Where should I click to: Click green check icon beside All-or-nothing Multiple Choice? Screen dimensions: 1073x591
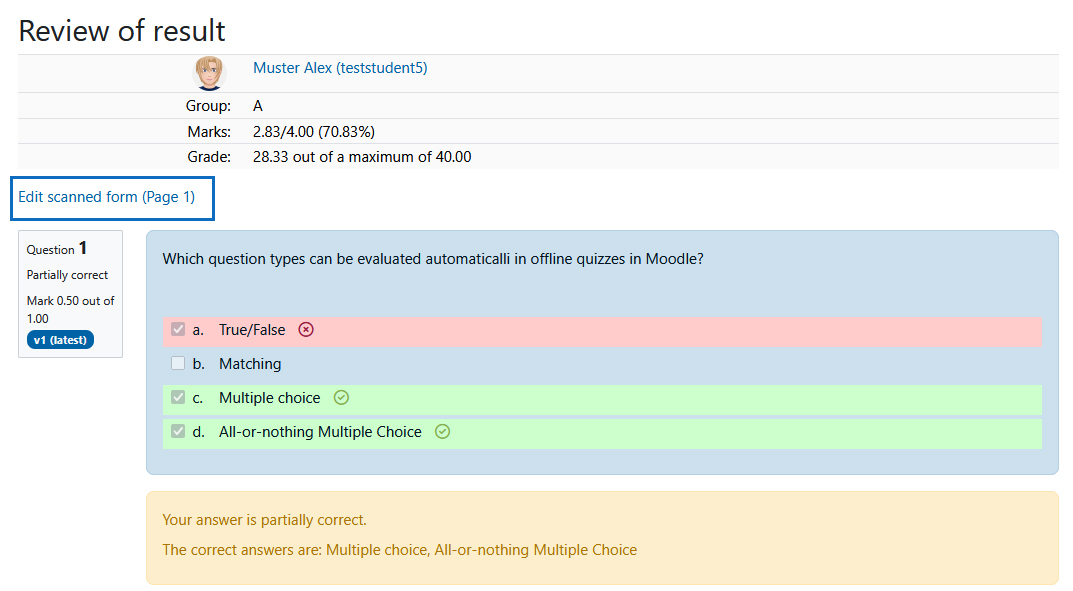point(443,432)
